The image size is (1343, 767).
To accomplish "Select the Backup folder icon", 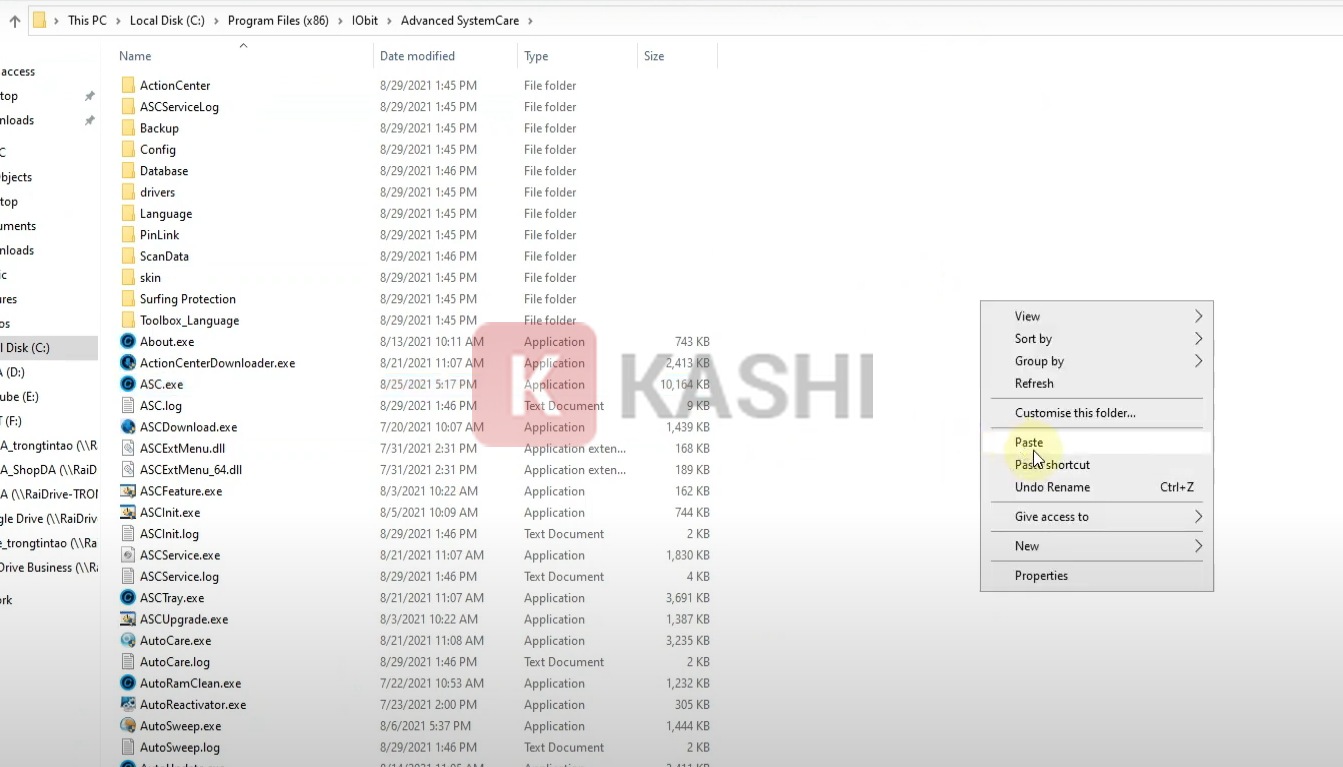I will coord(127,128).
